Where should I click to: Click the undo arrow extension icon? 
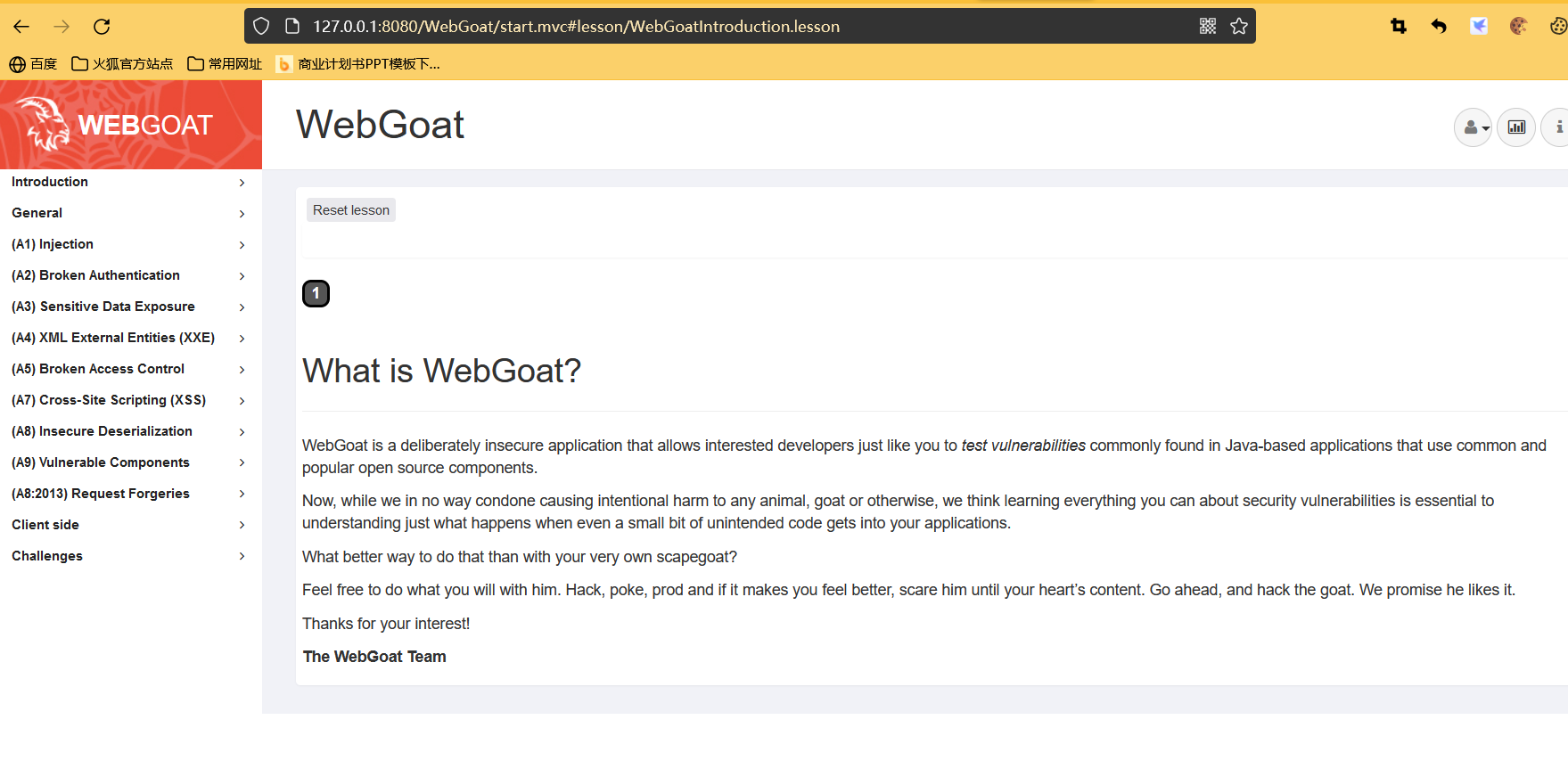click(1438, 27)
